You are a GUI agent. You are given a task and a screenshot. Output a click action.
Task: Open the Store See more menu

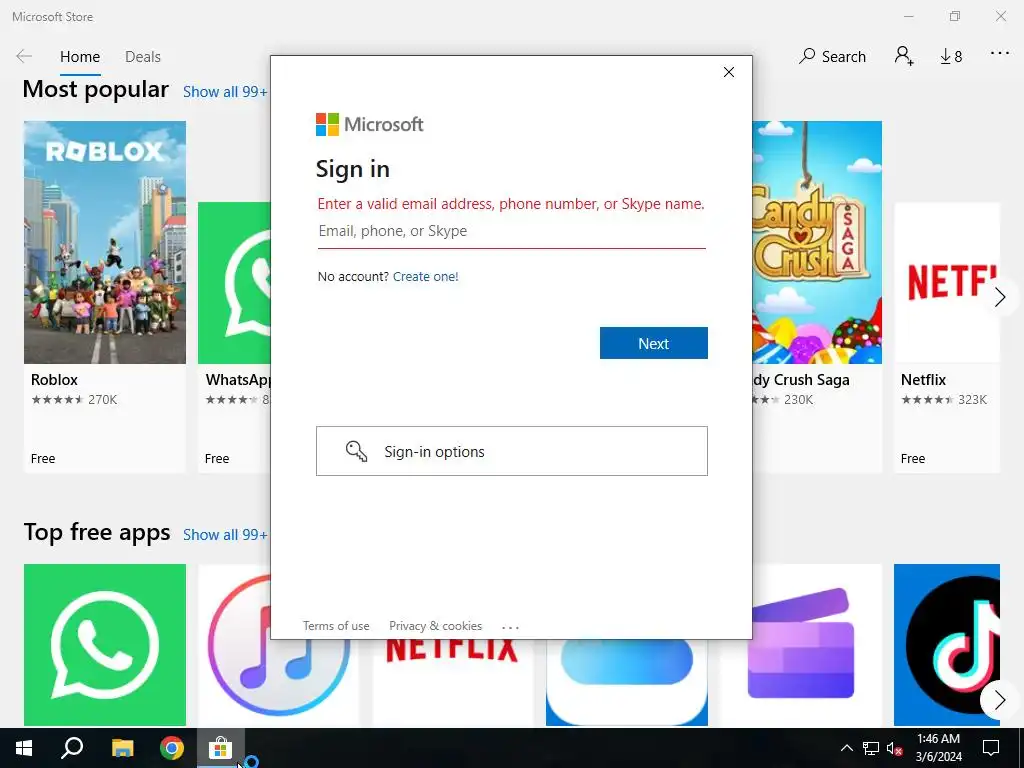pyautogui.click(x=1000, y=54)
